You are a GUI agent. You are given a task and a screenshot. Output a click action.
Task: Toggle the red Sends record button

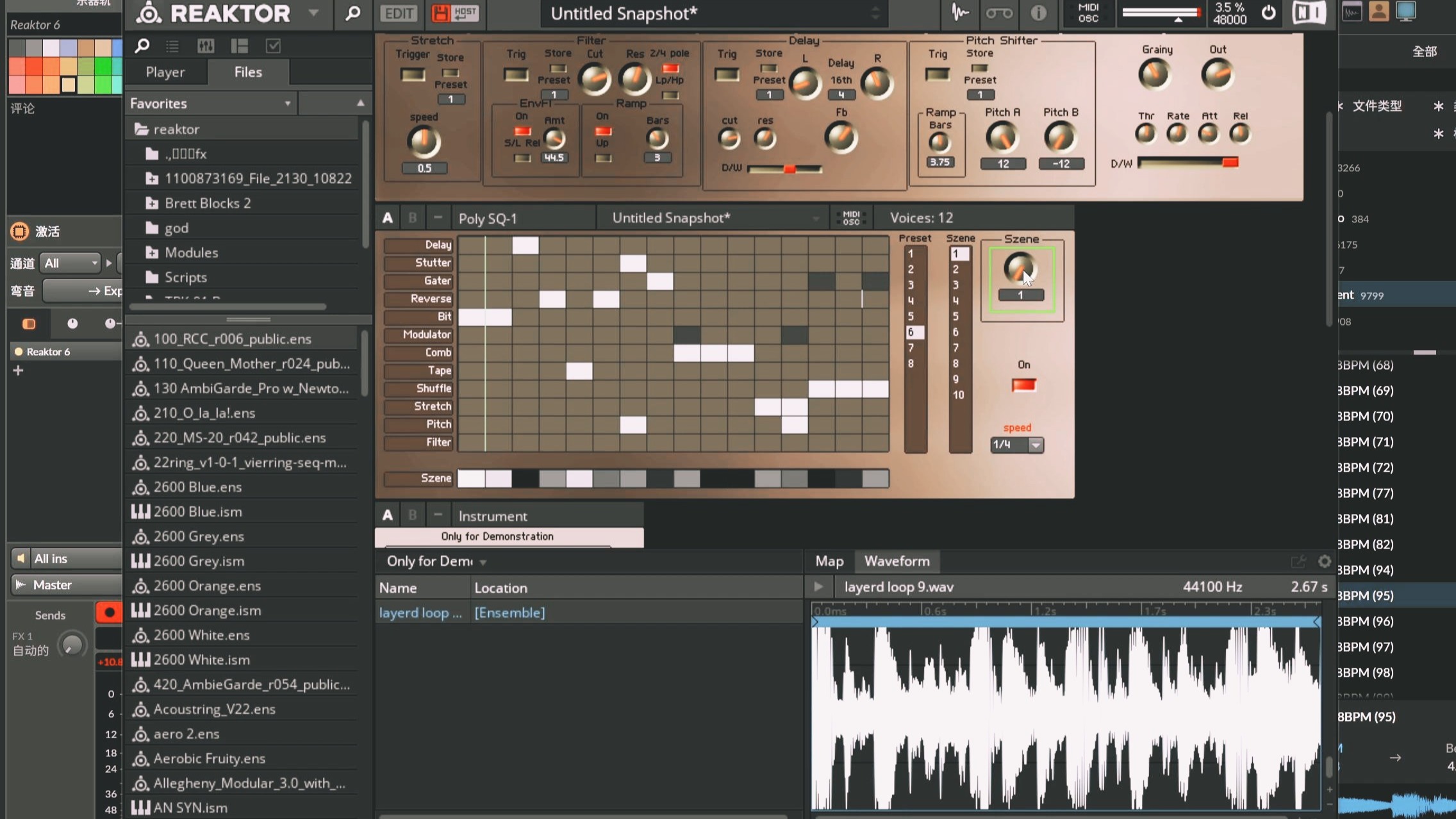(109, 613)
